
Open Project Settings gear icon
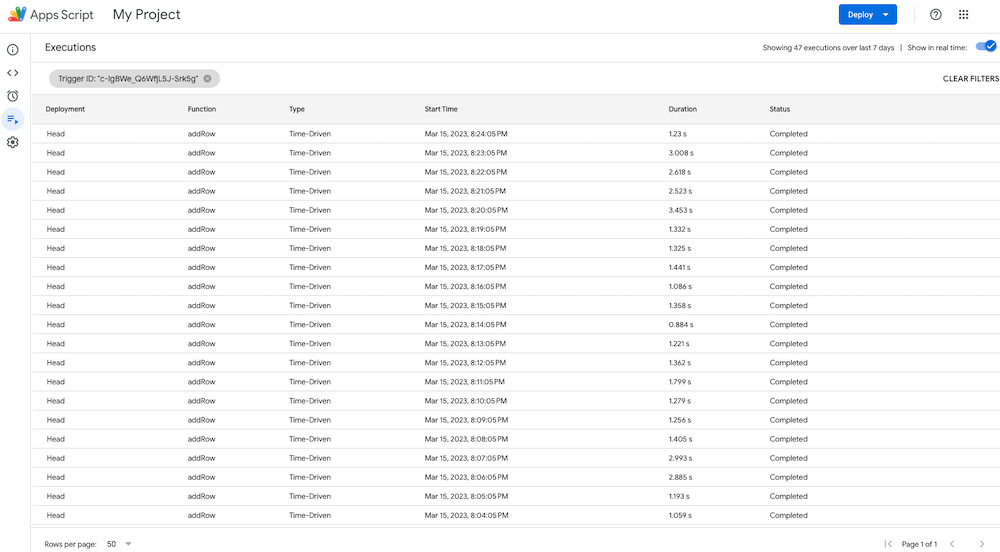click(x=13, y=143)
